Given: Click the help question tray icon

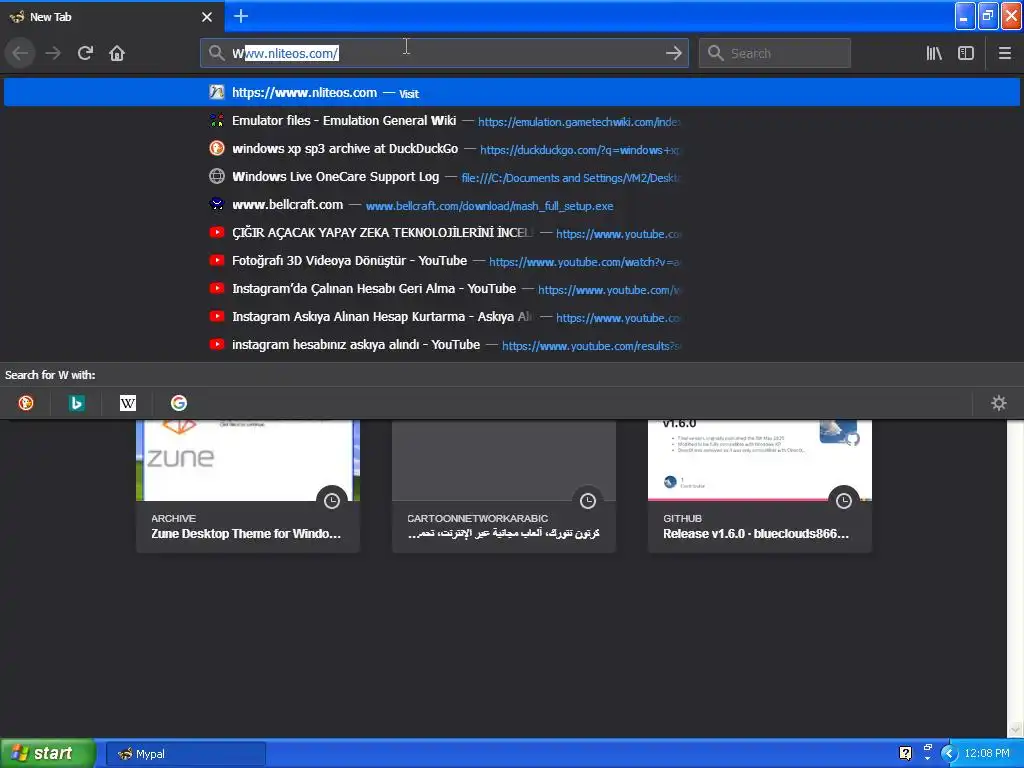Looking at the screenshot, I should pyautogui.click(x=905, y=754).
